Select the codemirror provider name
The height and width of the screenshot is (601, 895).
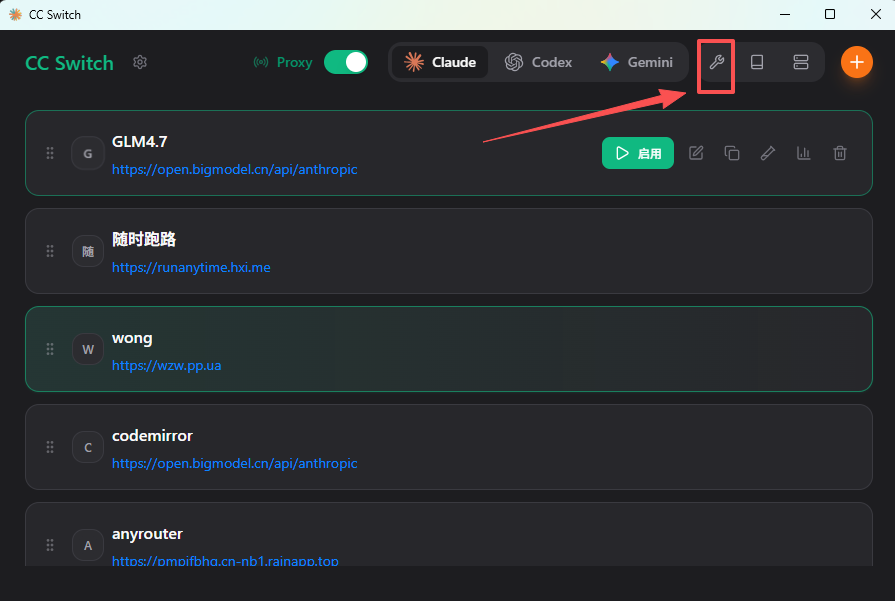152,435
